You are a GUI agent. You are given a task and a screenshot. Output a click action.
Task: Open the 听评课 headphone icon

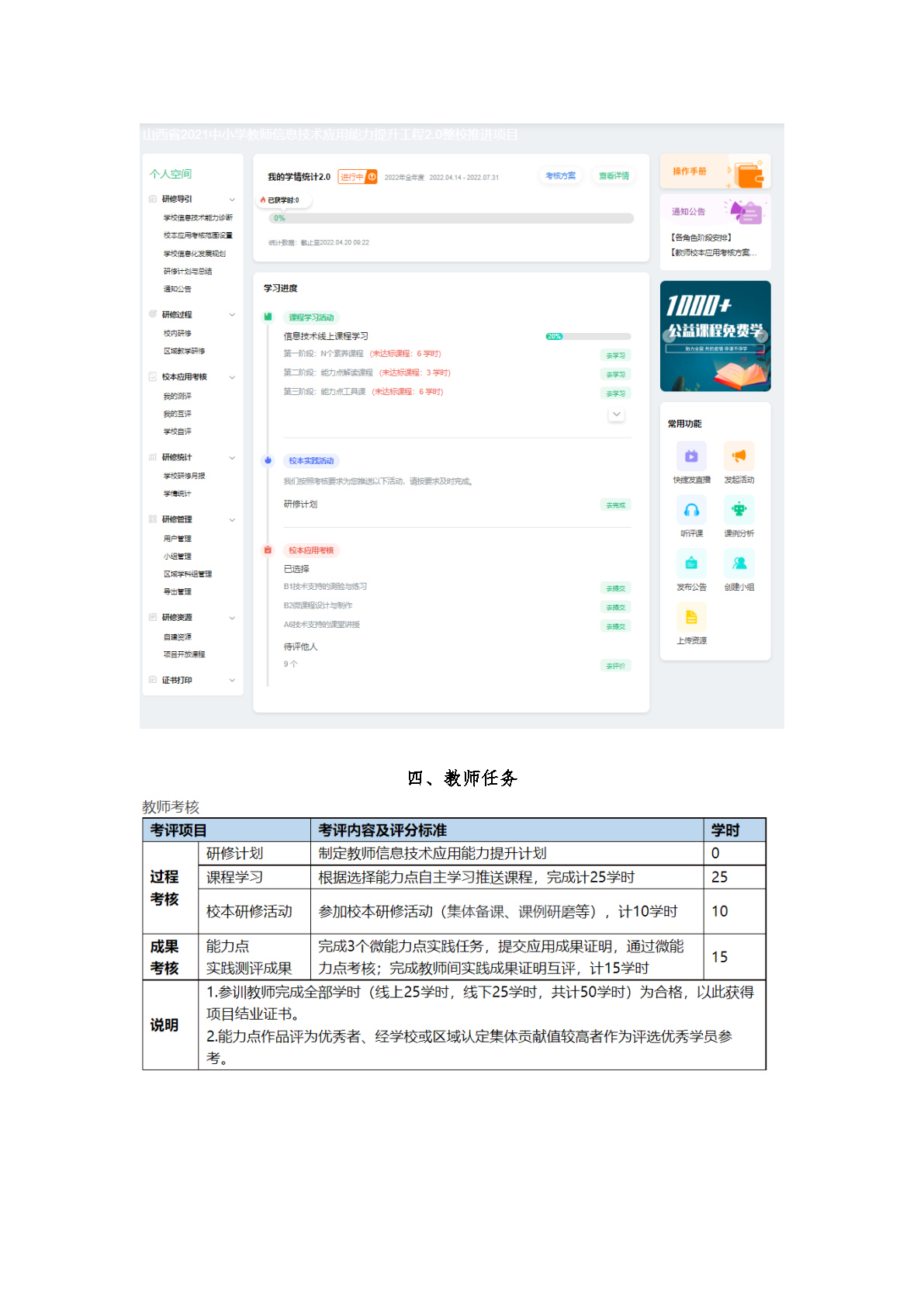coord(691,509)
